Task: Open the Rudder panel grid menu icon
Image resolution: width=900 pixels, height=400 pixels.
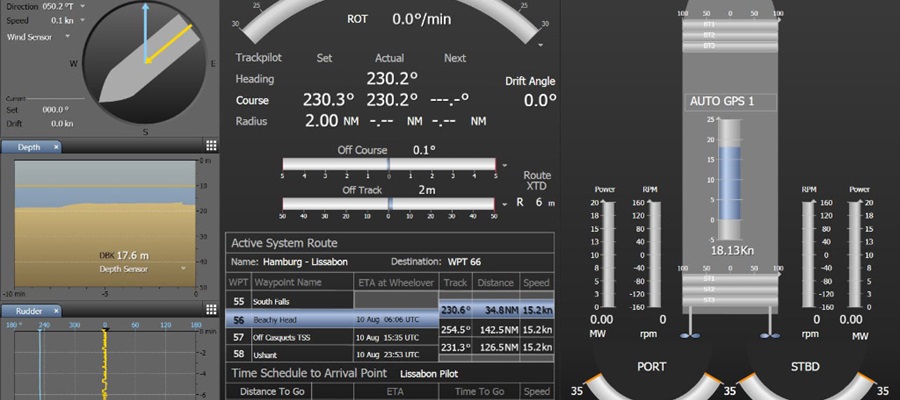Action: pos(211,311)
